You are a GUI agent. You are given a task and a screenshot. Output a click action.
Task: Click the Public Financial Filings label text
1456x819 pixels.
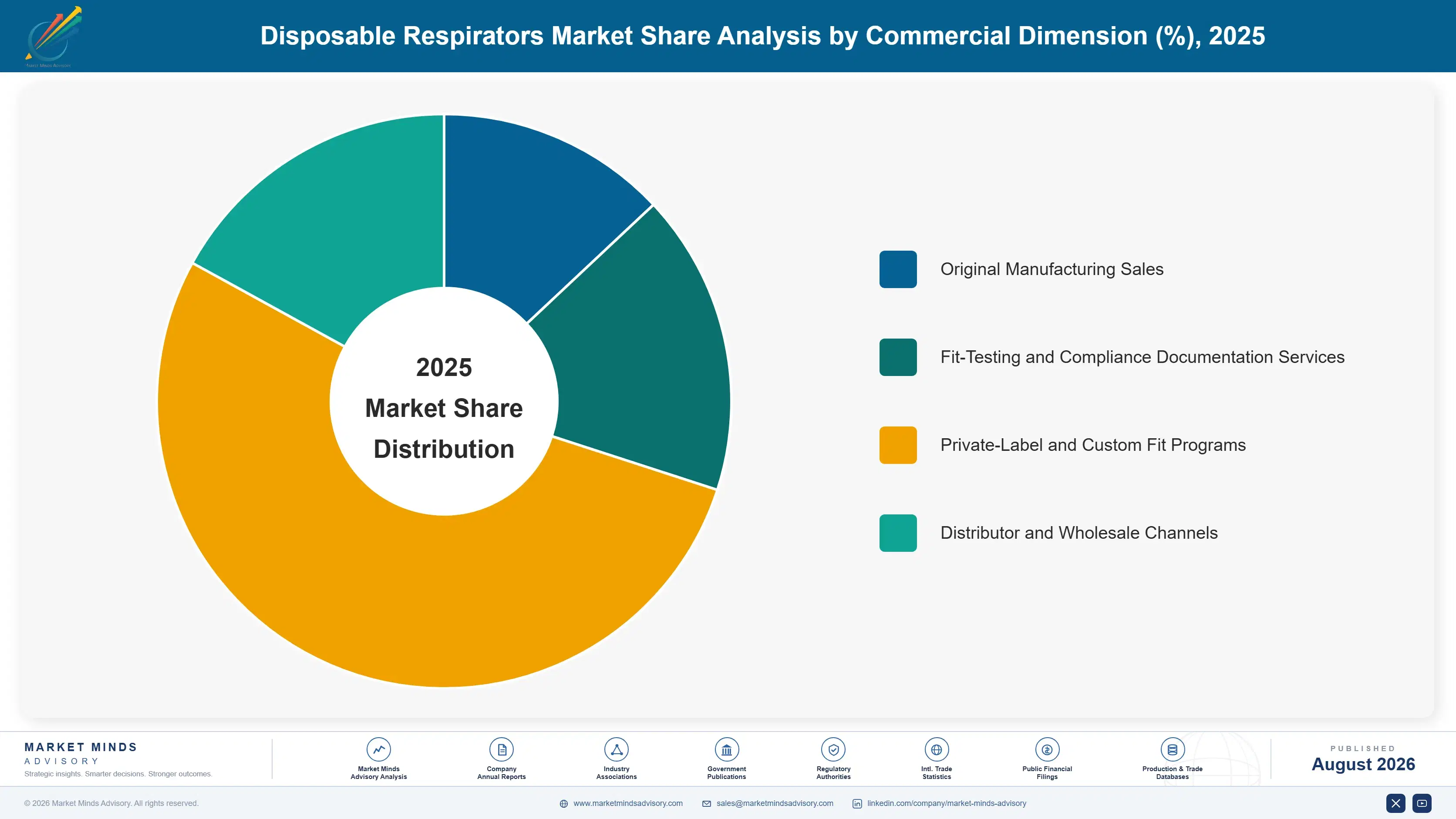[x=1047, y=773]
